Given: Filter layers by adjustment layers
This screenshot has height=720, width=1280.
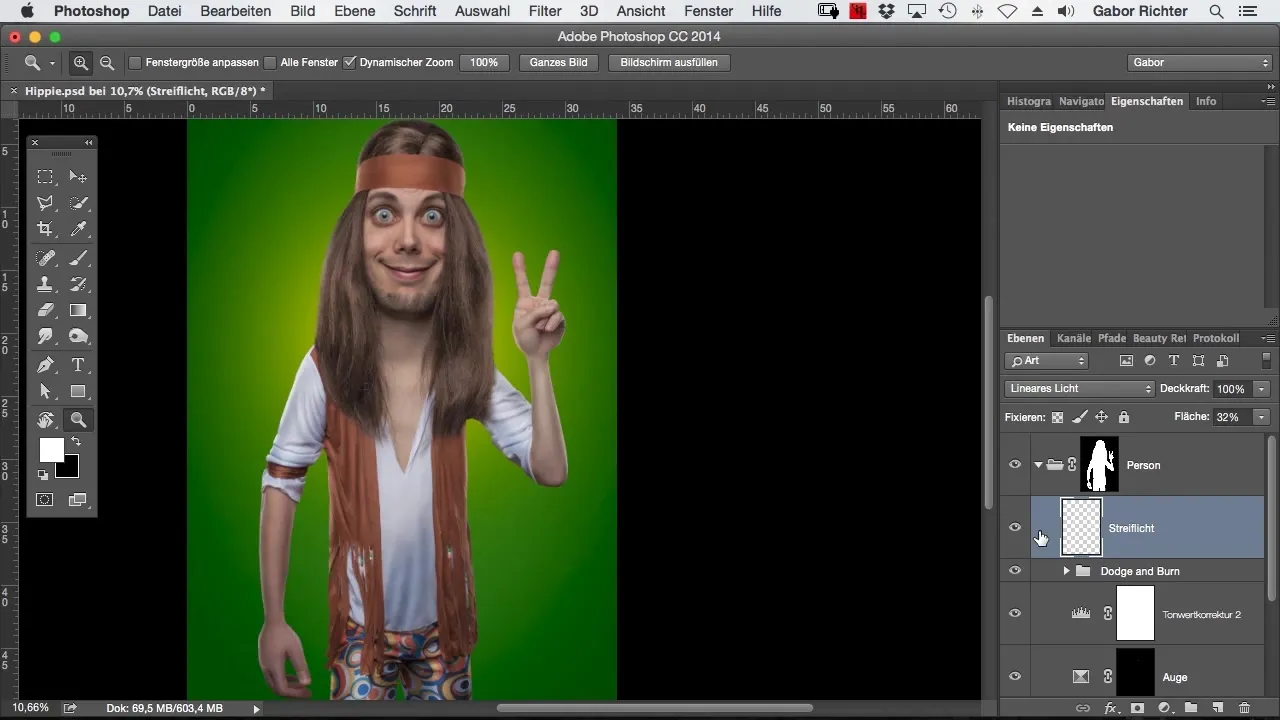Looking at the screenshot, I should coord(1150,361).
